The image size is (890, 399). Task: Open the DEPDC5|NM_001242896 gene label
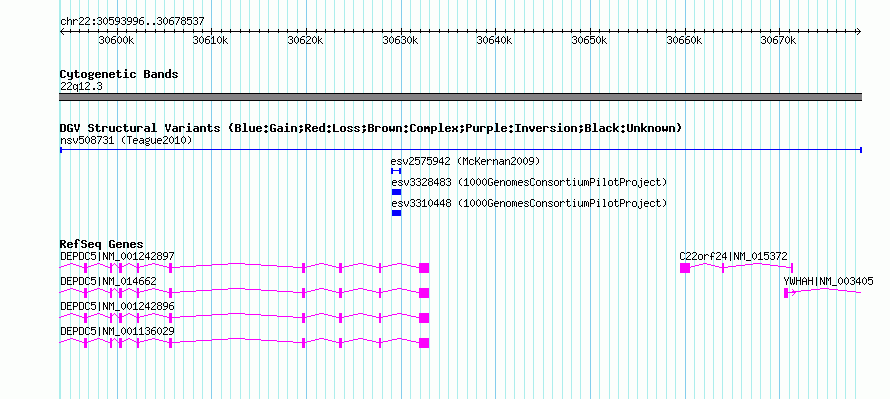click(x=117, y=306)
